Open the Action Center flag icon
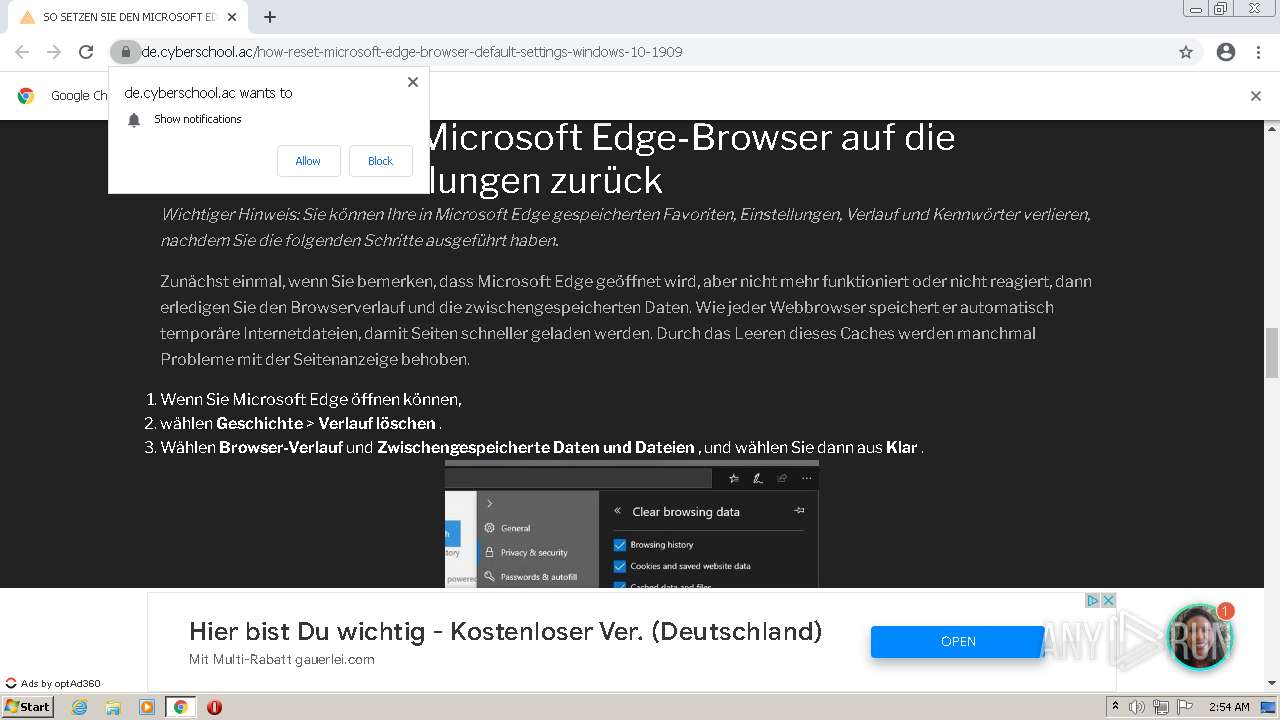 pyautogui.click(x=1185, y=707)
